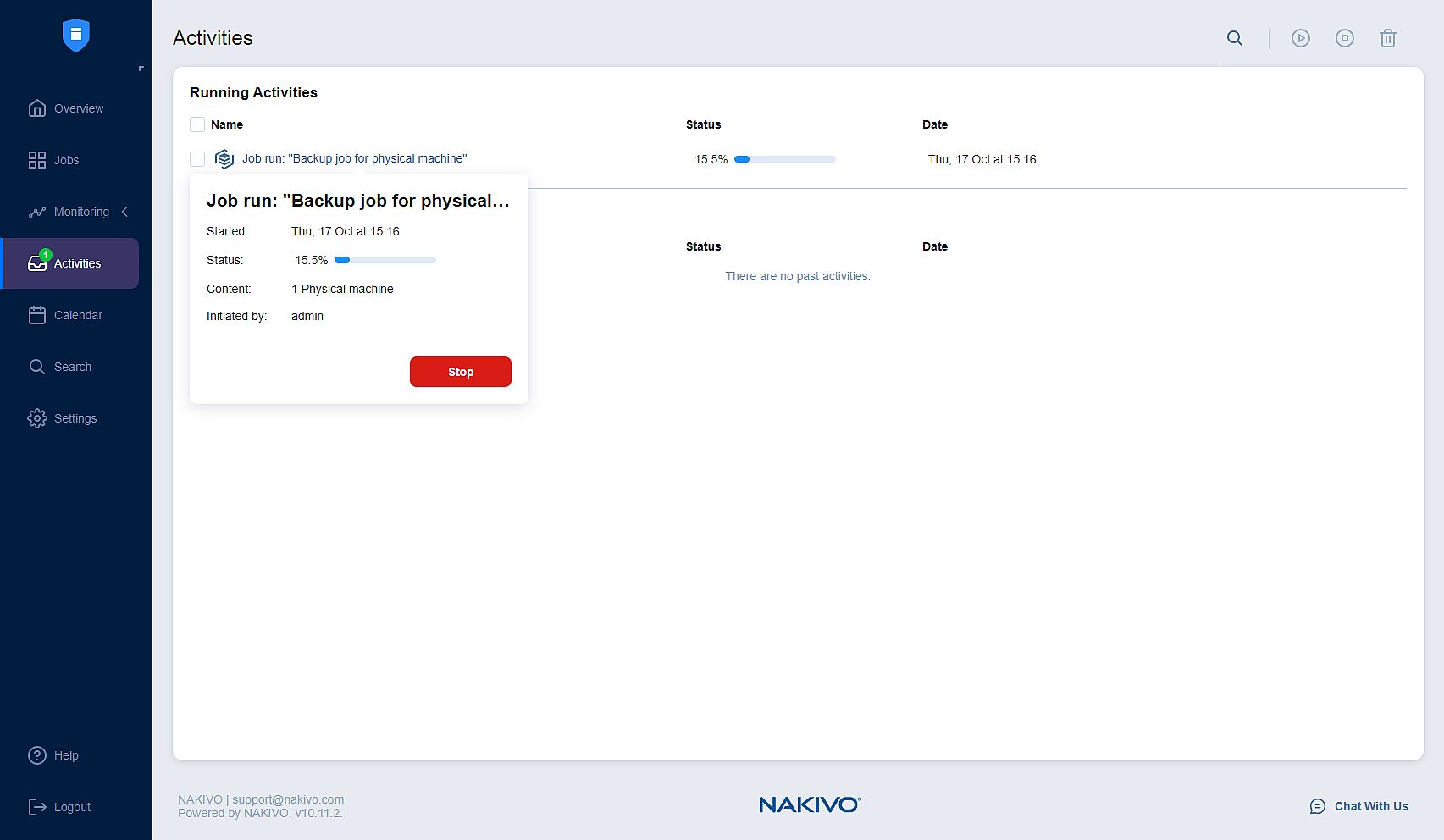Collapse the Monitoring menu chevron

pyautogui.click(x=125, y=212)
